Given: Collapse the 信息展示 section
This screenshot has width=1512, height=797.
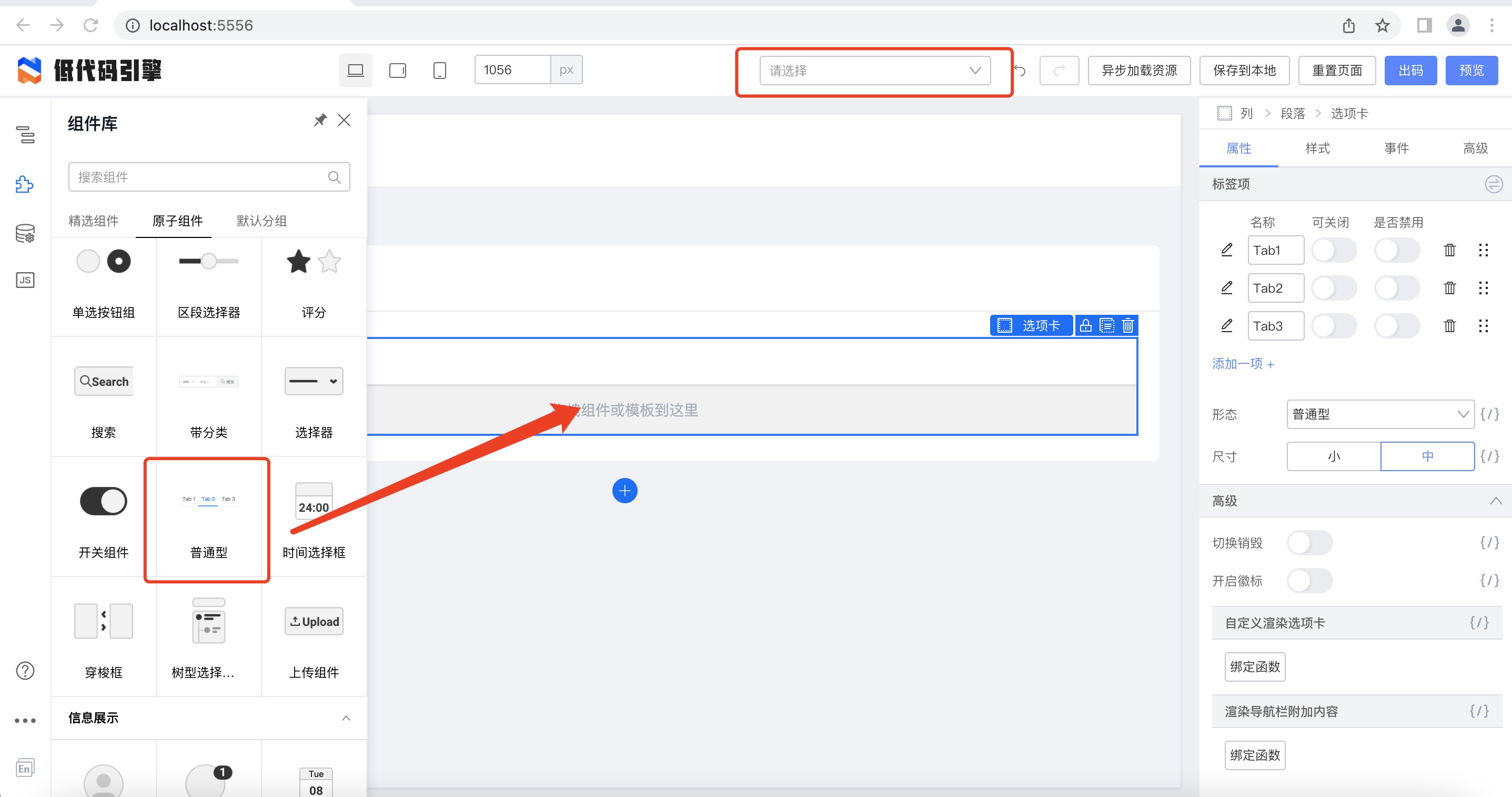Looking at the screenshot, I should point(345,718).
